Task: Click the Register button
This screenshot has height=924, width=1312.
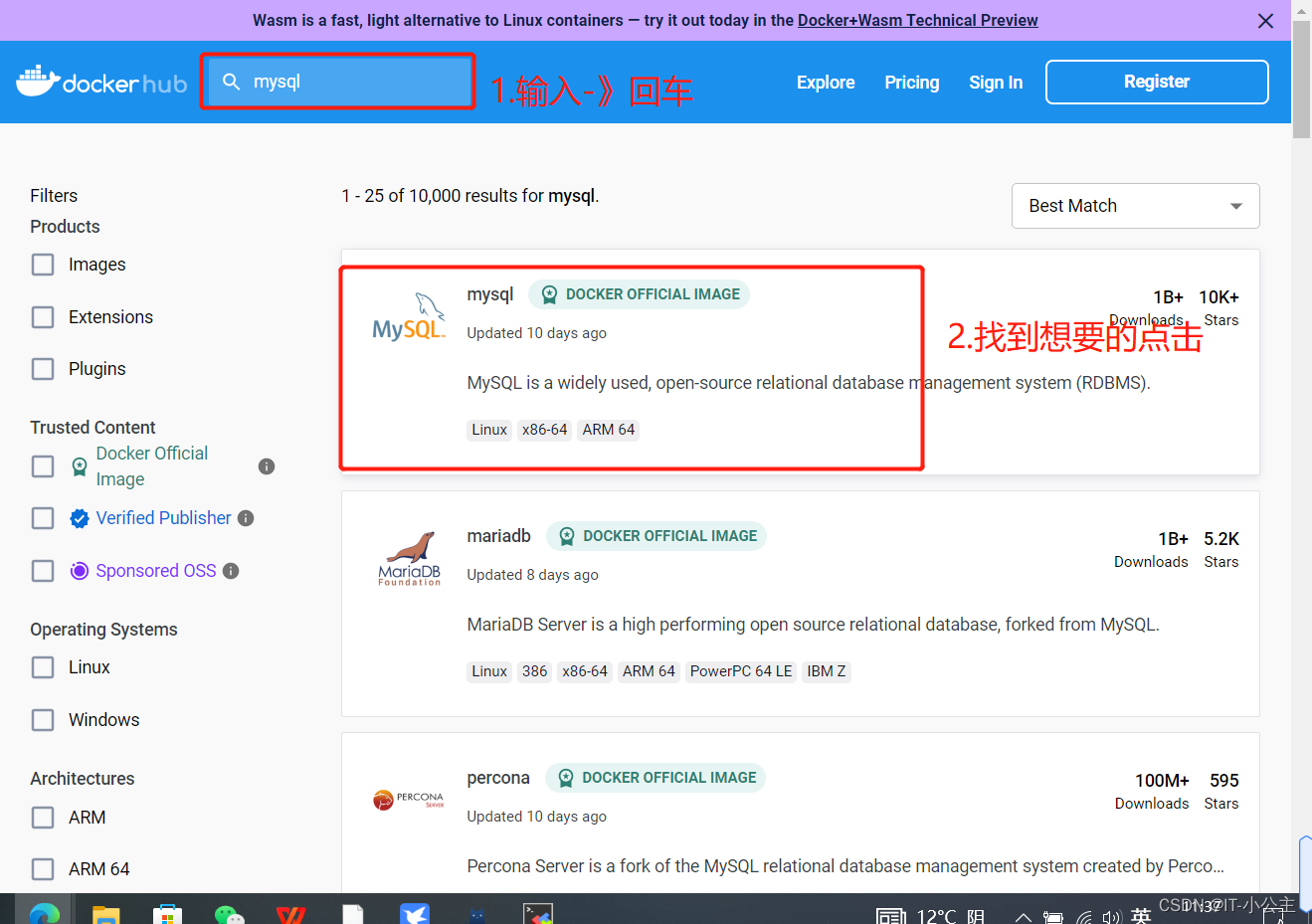Action: tap(1157, 82)
